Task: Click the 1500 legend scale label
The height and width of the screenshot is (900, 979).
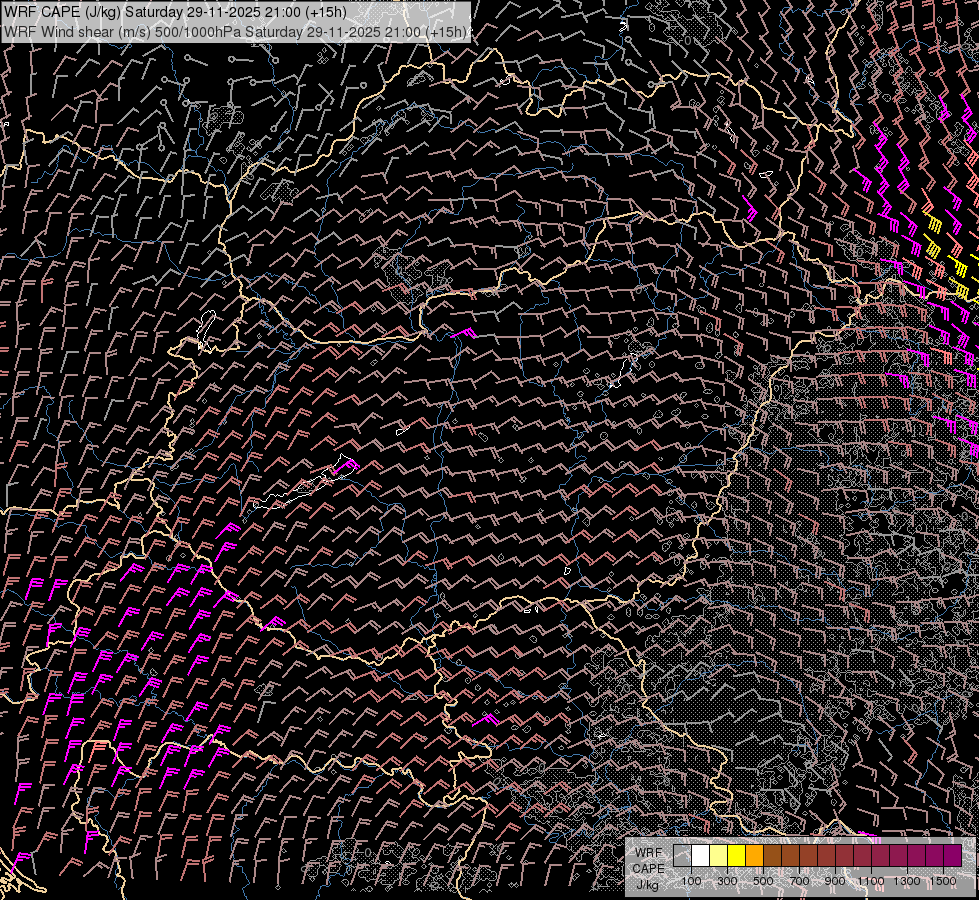Action: click(x=942, y=881)
